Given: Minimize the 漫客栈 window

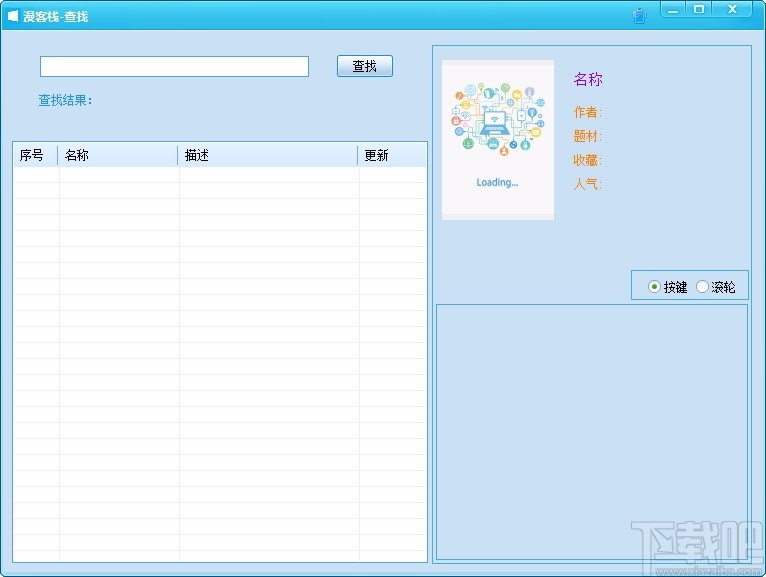Looking at the screenshot, I should [x=673, y=10].
